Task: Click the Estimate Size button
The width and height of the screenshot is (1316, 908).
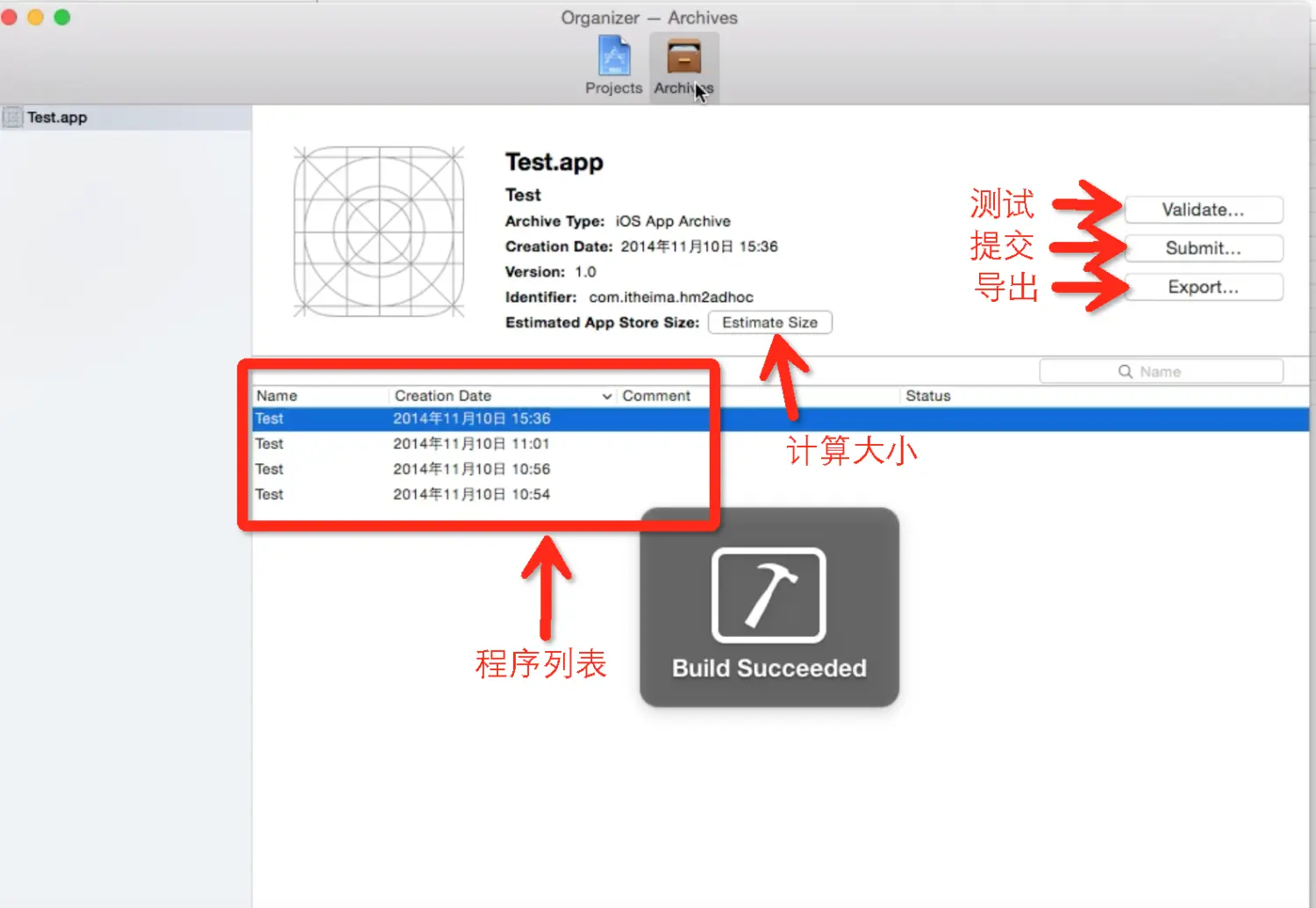Action: pos(769,323)
